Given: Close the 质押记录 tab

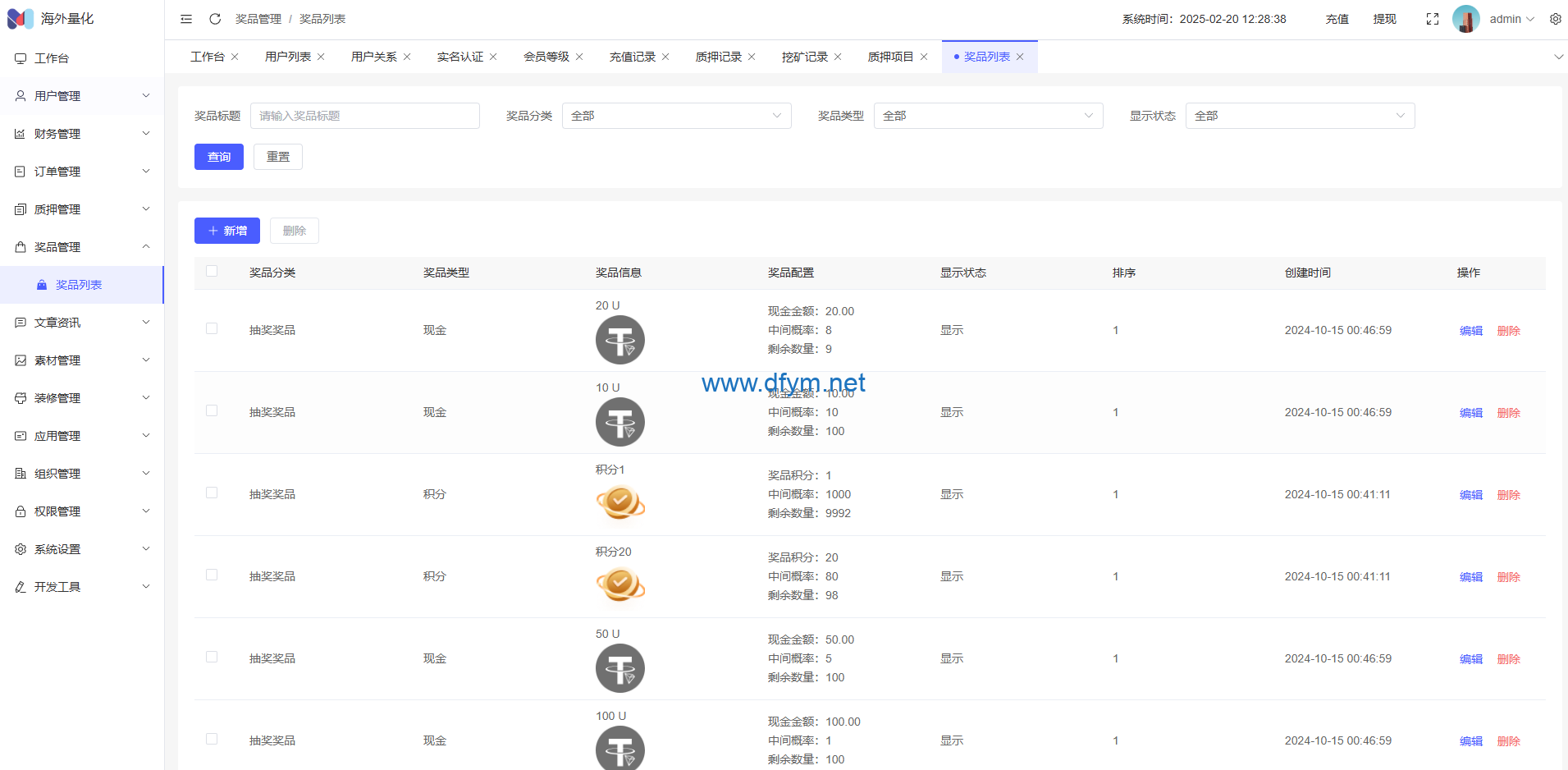Looking at the screenshot, I should click(752, 57).
